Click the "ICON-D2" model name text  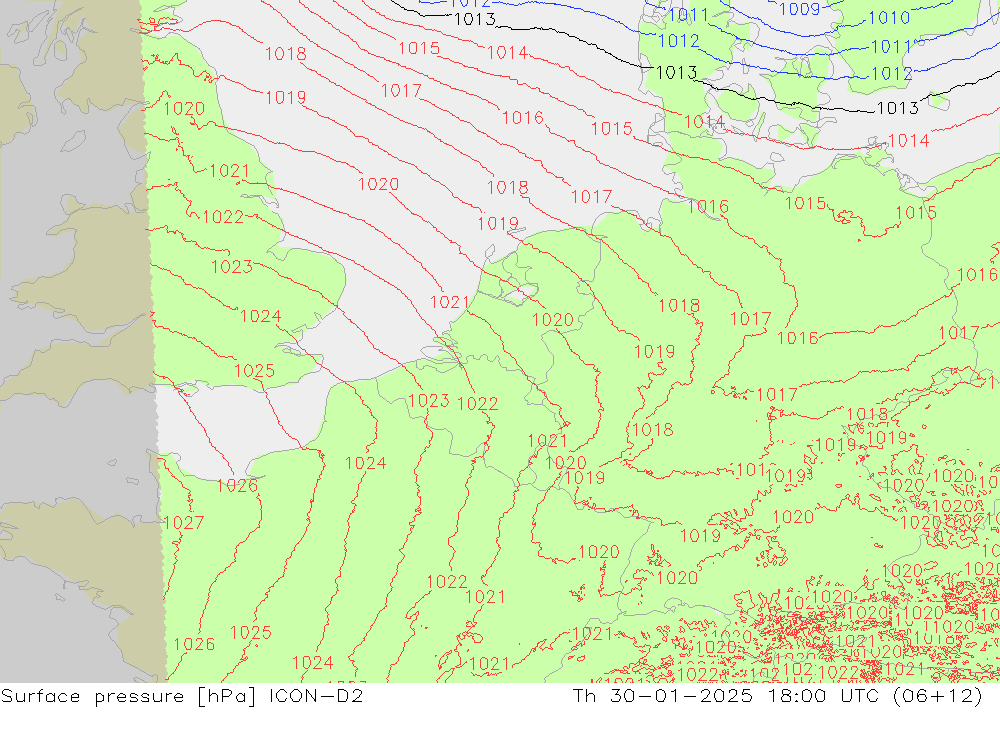(316, 695)
